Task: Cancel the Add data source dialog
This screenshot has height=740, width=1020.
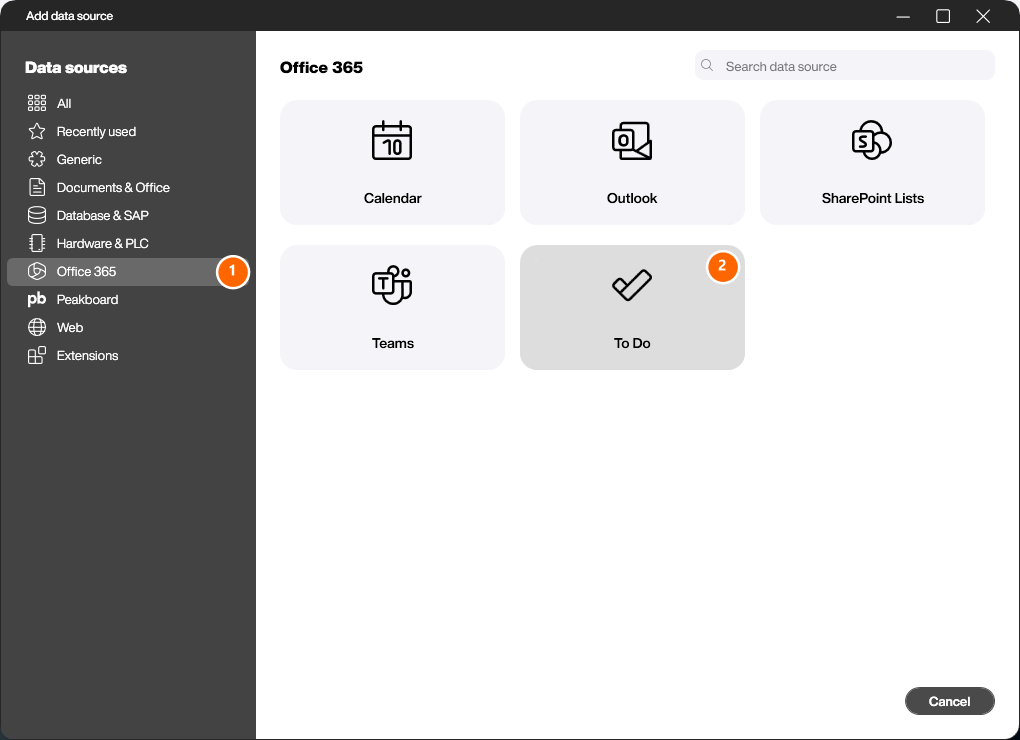Action: pyautogui.click(x=949, y=701)
